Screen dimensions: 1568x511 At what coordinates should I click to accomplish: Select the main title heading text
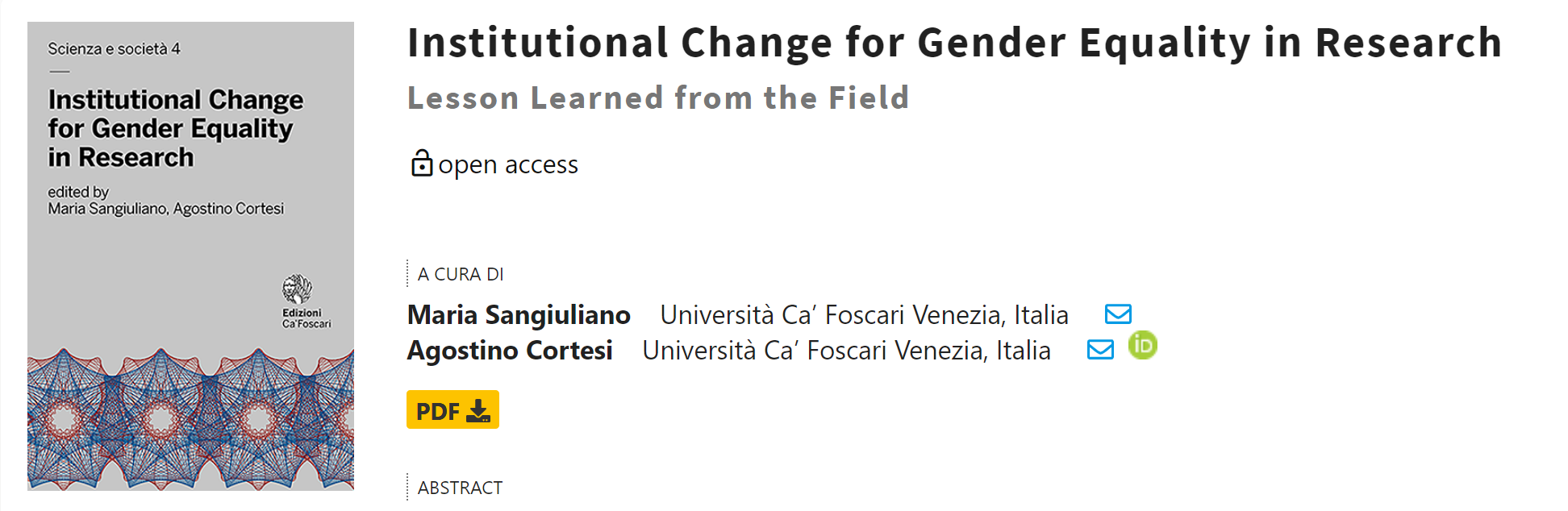tap(954, 43)
